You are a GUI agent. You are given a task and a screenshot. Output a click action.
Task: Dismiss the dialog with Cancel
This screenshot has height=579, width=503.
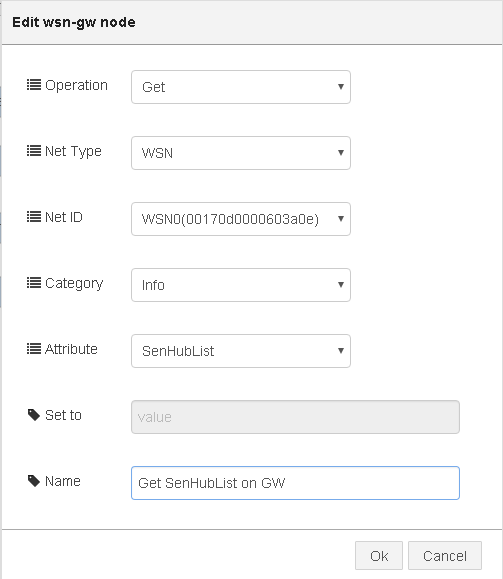[x=445, y=556]
